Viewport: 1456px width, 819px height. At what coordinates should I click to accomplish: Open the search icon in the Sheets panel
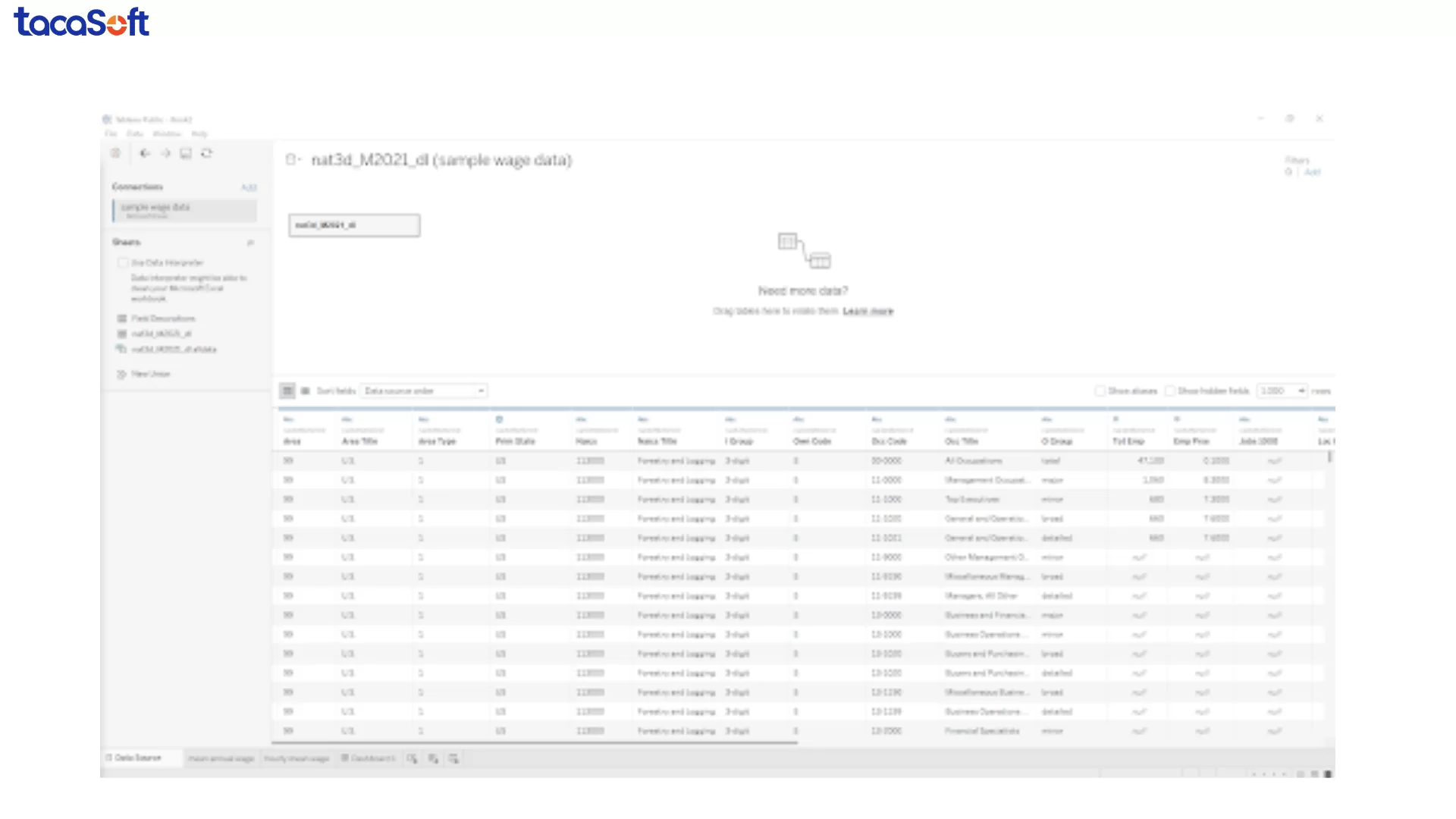pyautogui.click(x=250, y=243)
